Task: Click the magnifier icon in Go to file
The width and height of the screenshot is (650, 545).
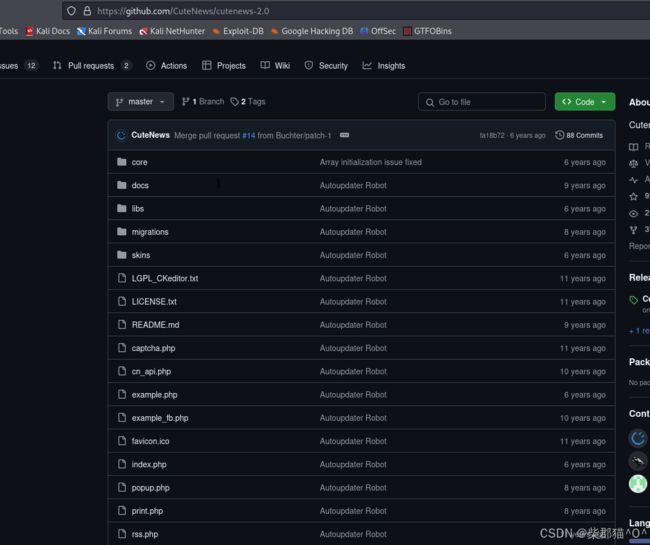Action: tap(430, 102)
